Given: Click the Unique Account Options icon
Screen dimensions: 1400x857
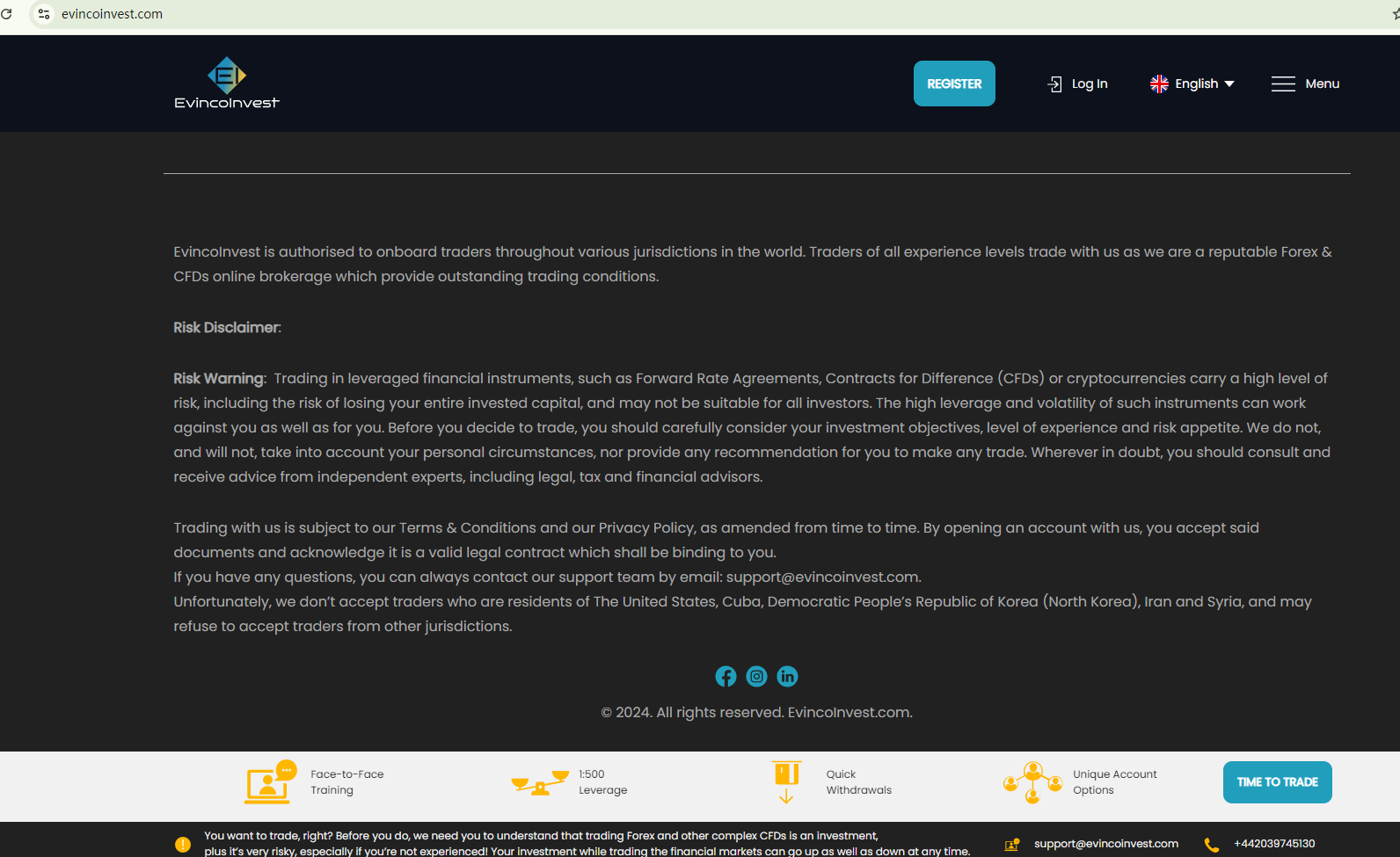Looking at the screenshot, I should pos(1032,782).
